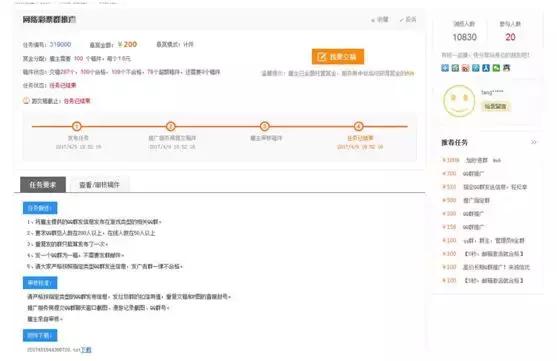Click step 4 任务已结束 timeline marker
The image size is (557, 361).
[359, 126]
